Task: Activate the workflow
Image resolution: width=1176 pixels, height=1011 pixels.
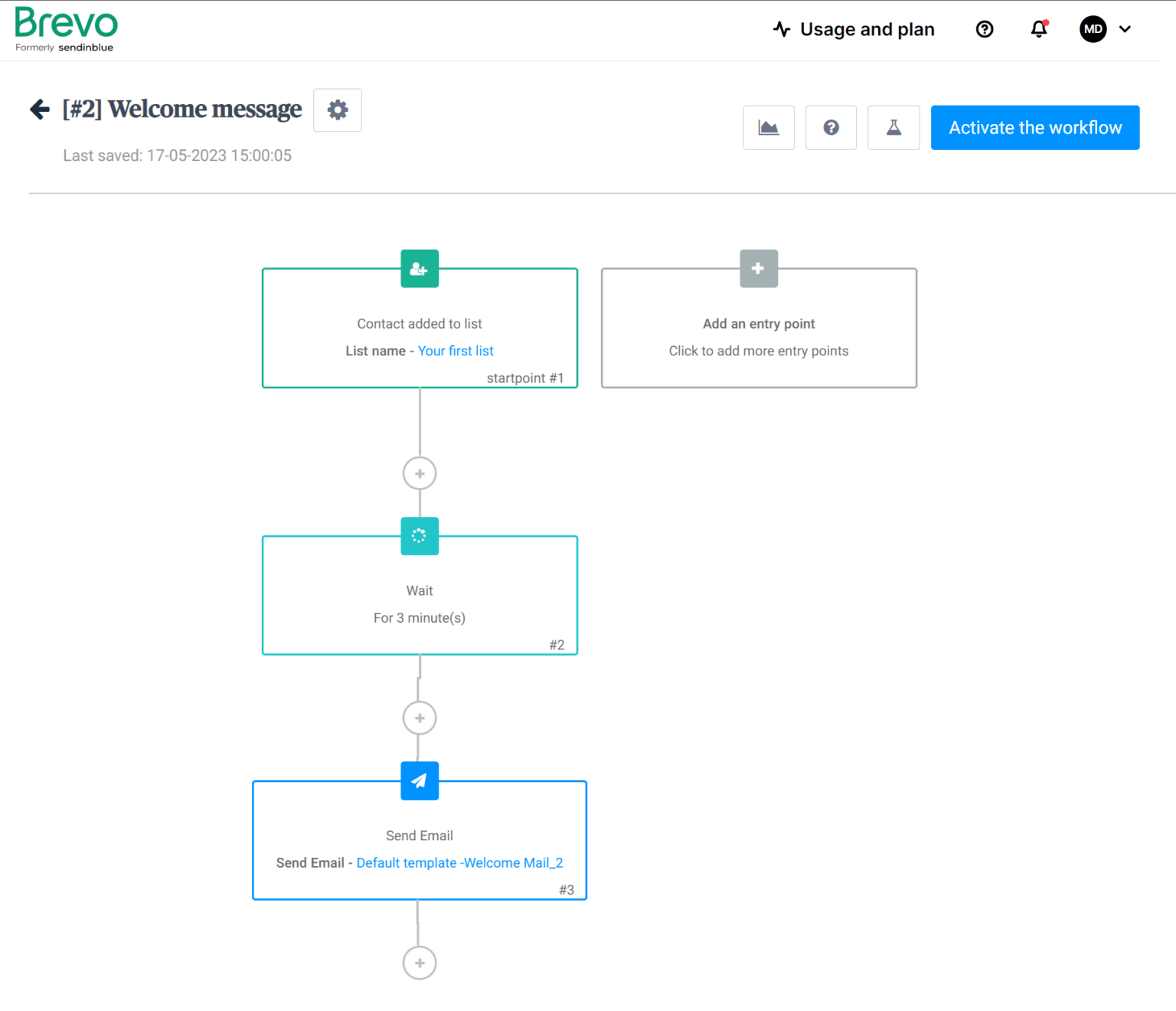Action: 1034,127
